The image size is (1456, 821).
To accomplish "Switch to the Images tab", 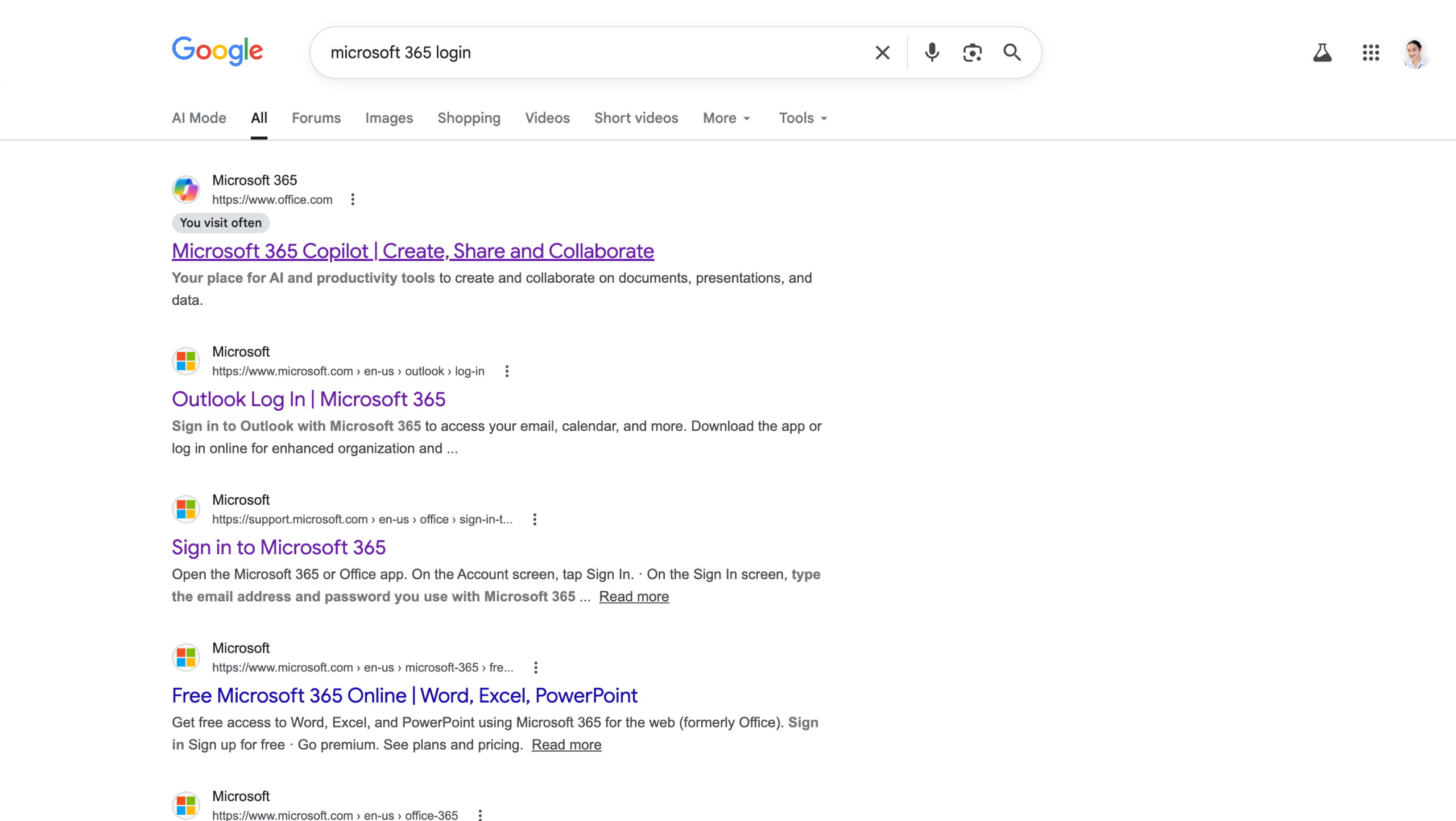I will (389, 118).
